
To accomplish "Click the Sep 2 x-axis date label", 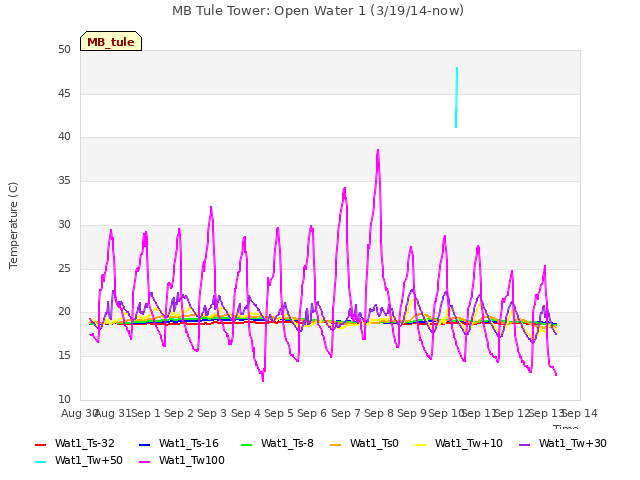I will (179, 413).
